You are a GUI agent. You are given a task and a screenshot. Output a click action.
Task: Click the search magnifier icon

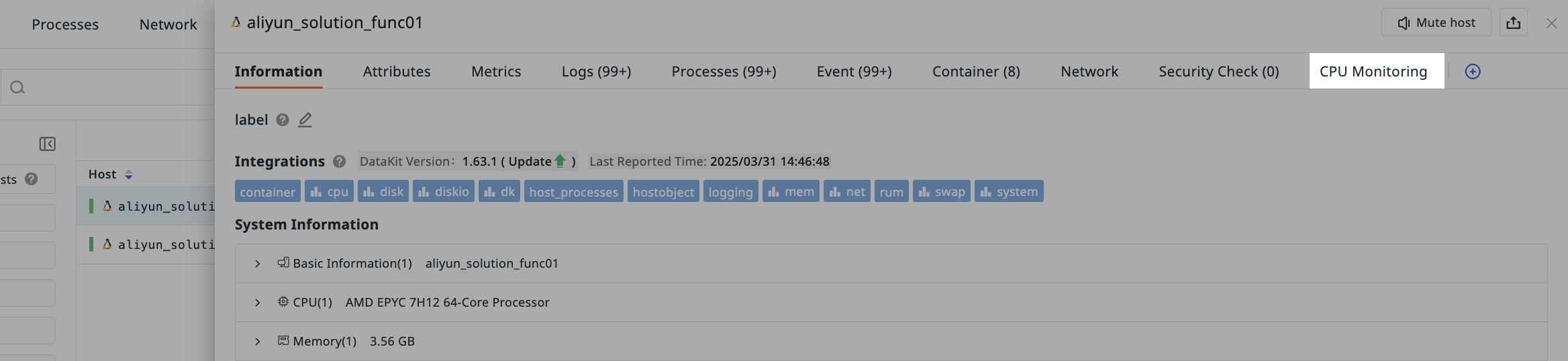click(x=18, y=87)
